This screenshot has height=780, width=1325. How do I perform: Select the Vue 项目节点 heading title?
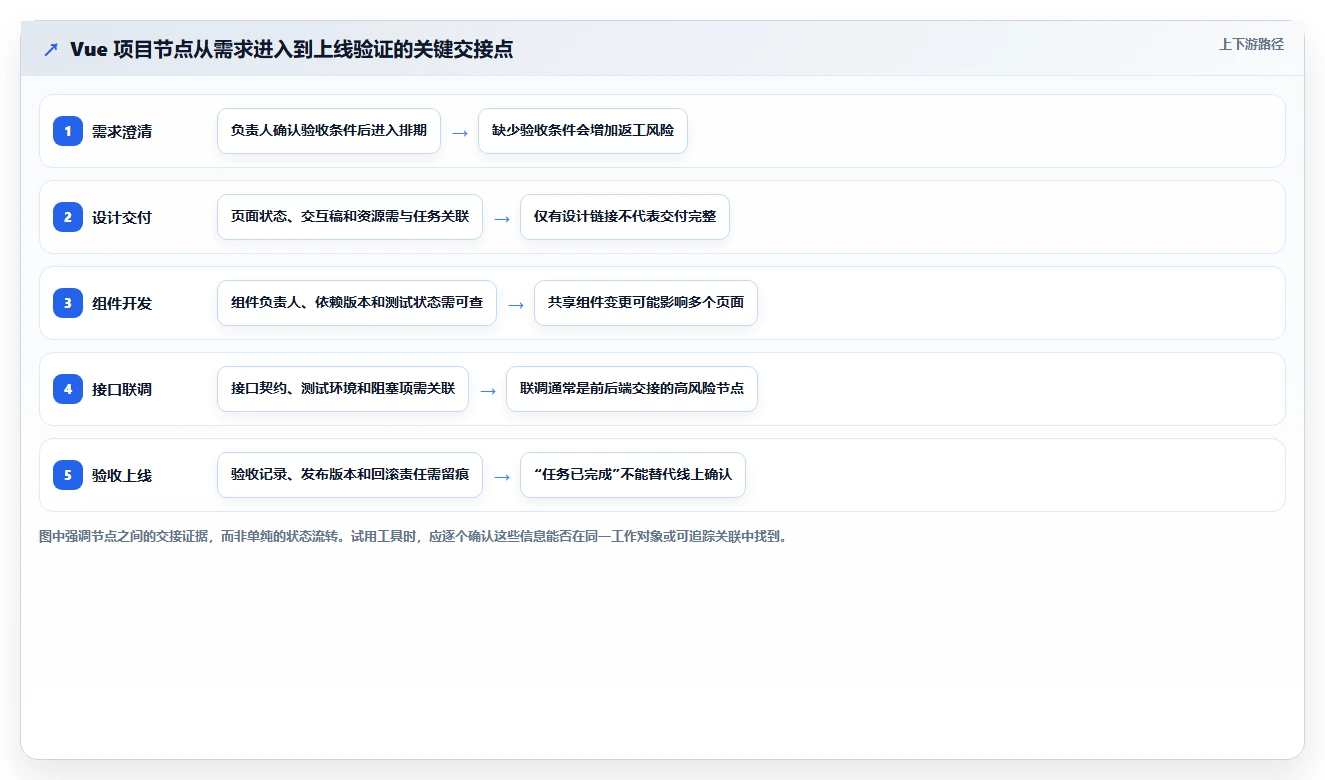tap(291, 50)
